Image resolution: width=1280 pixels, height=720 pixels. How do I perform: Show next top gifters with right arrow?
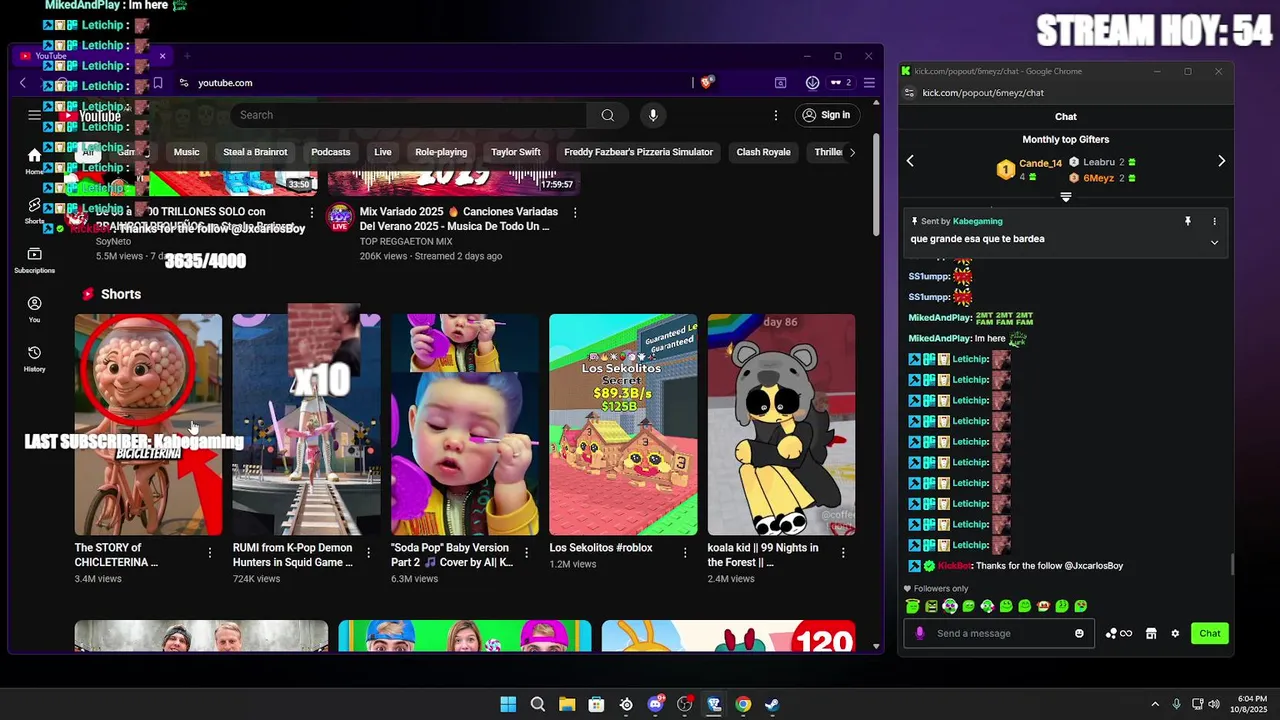pyautogui.click(x=1221, y=160)
